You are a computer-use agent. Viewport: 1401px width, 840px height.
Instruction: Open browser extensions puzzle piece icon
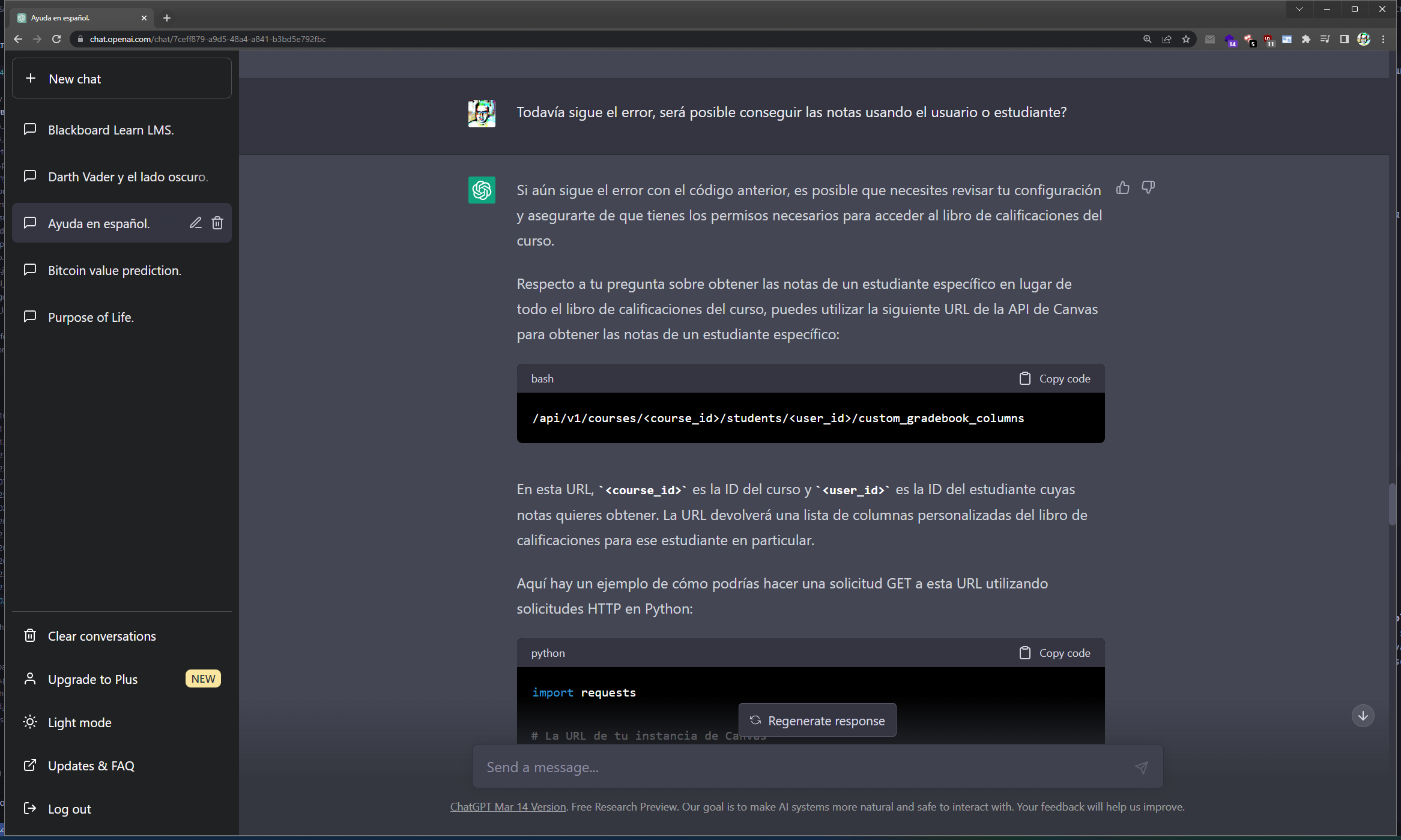1306,39
